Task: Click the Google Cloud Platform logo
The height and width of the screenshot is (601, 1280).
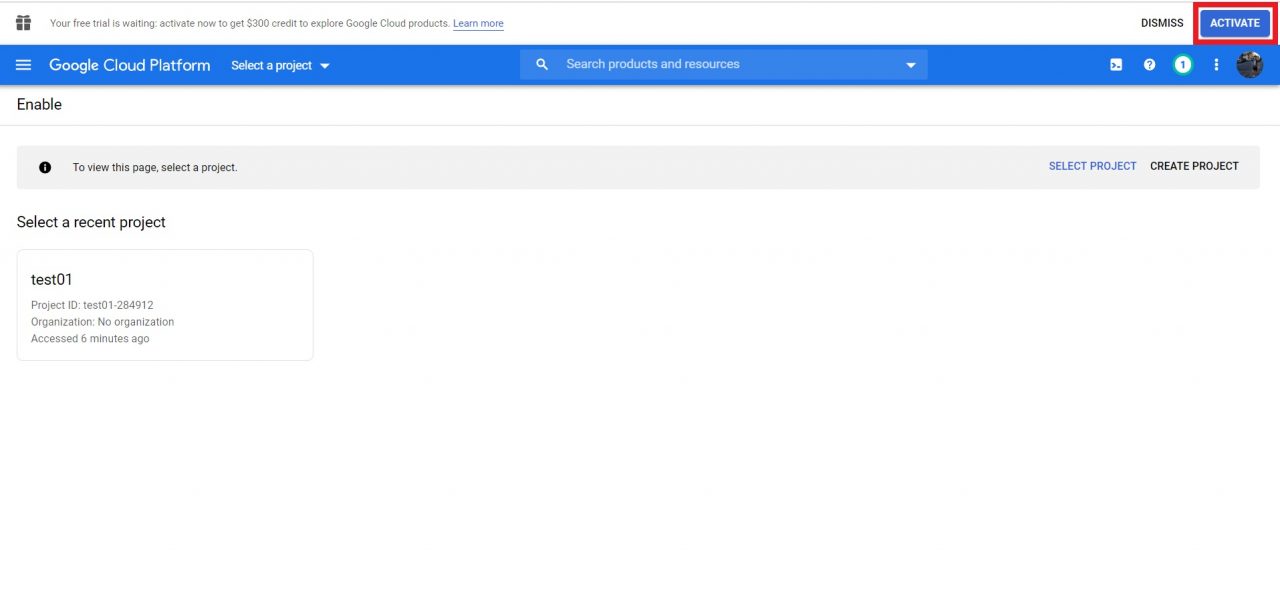Action: [130, 66]
